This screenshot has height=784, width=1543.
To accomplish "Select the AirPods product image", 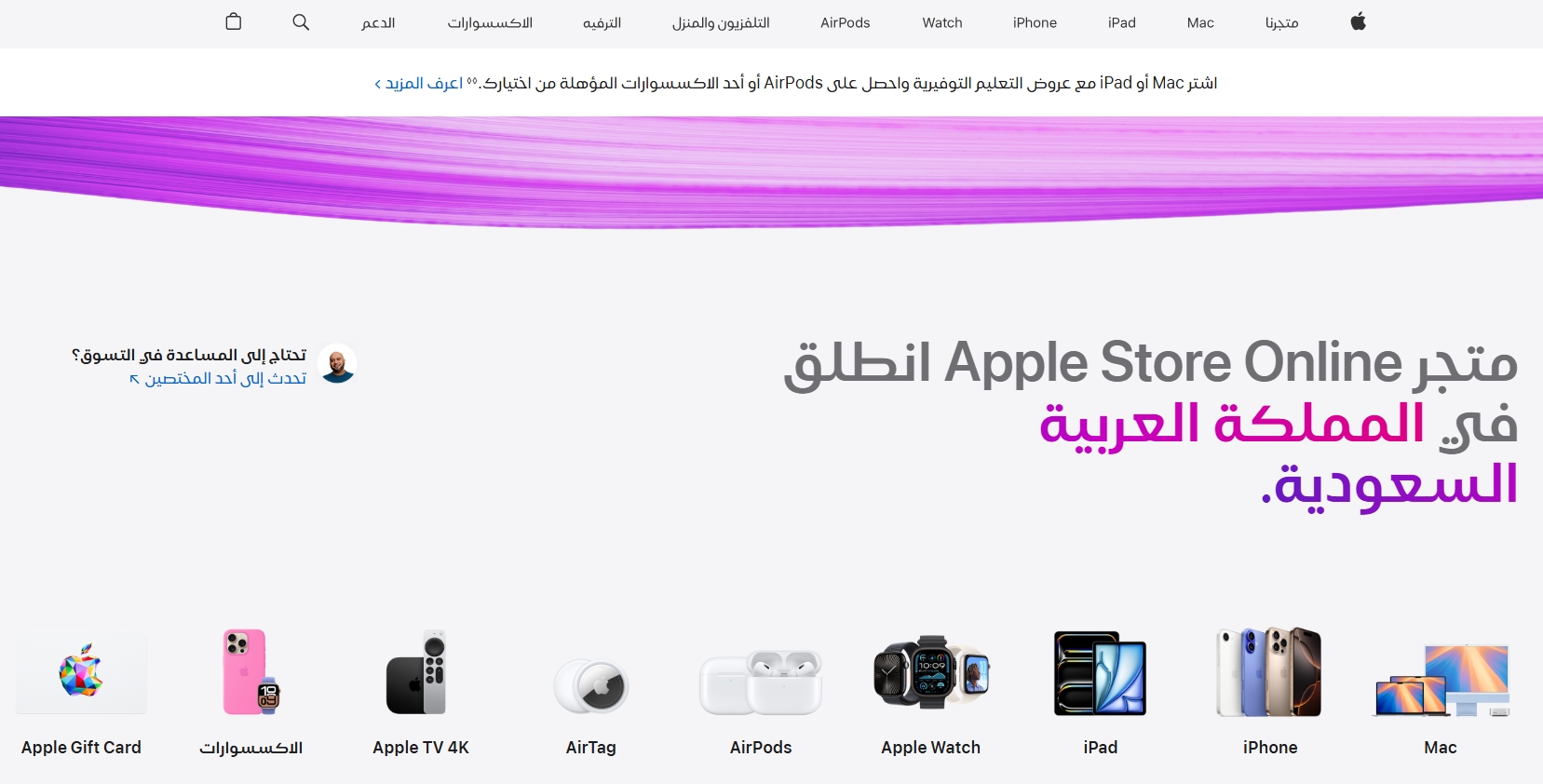I will (x=761, y=682).
